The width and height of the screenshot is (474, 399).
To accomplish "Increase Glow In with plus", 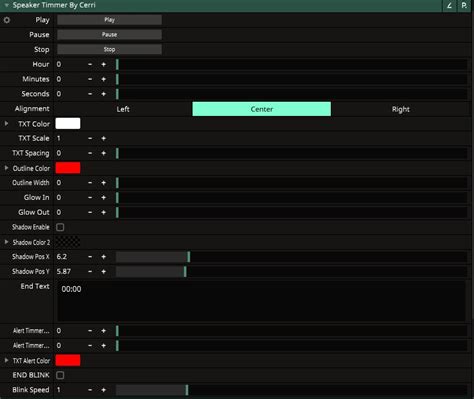I will coord(104,198).
